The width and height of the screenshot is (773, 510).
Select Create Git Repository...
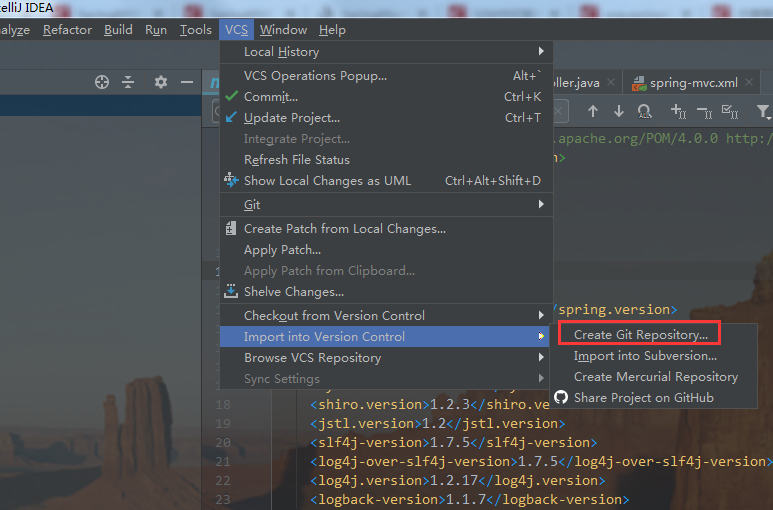click(654, 335)
